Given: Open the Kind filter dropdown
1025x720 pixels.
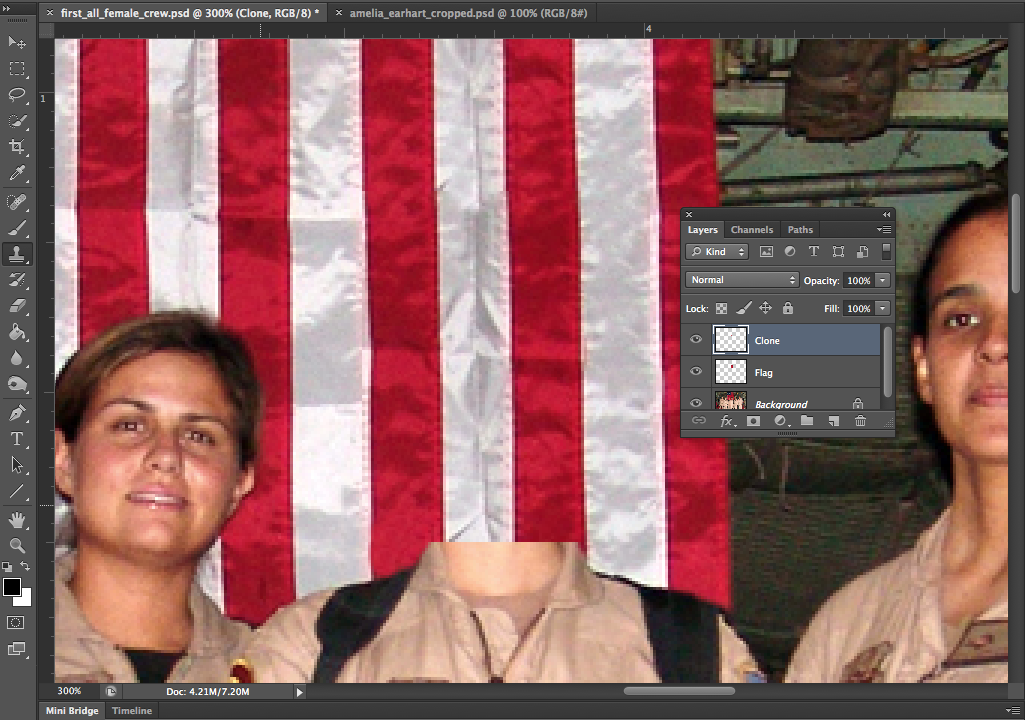Looking at the screenshot, I should click(717, 252).
